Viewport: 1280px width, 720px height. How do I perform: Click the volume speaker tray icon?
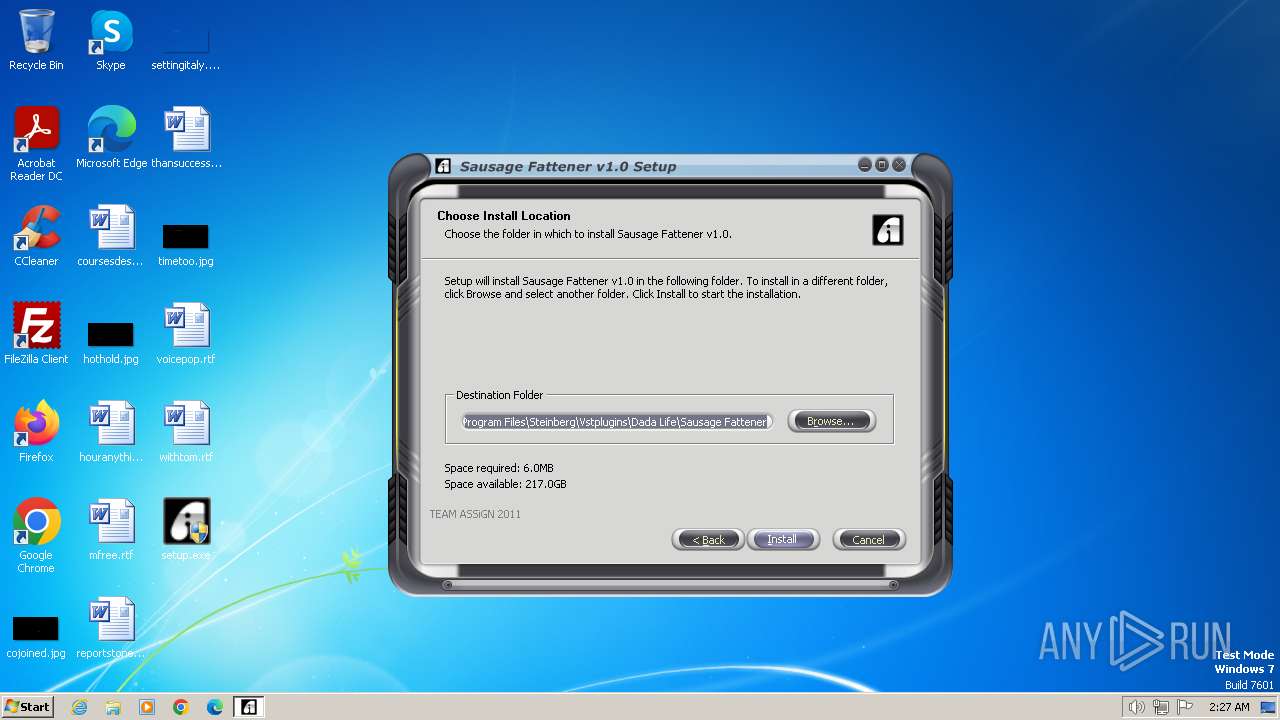(x=1136, y=707)
